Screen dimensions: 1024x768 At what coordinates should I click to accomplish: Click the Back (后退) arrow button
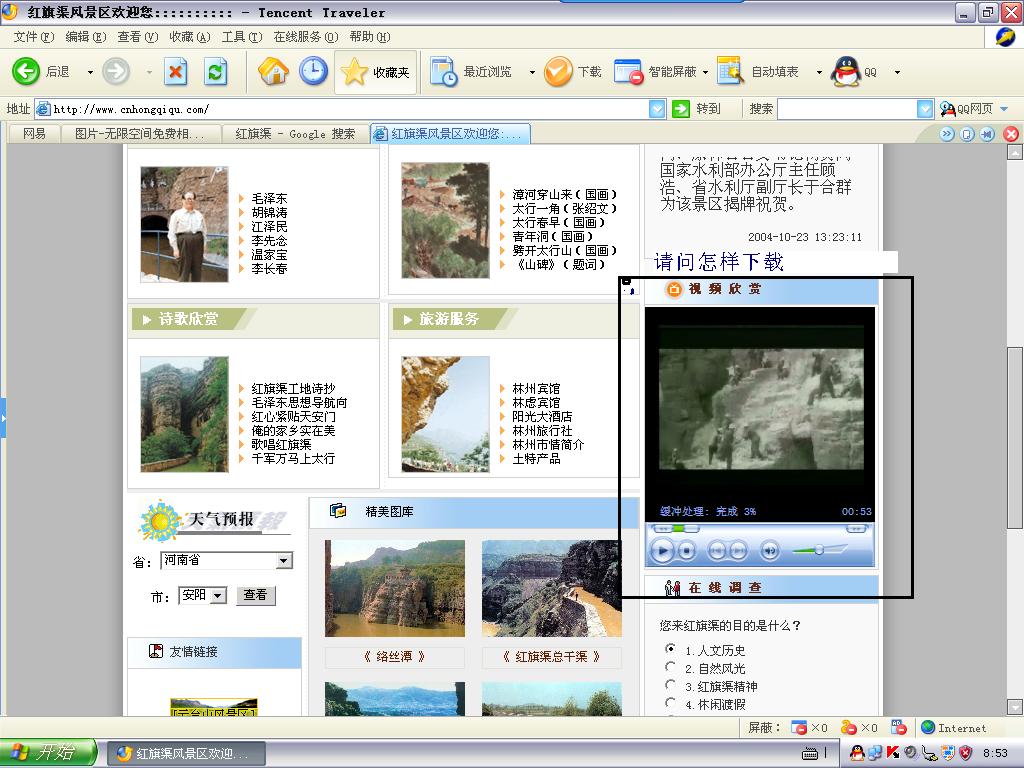click(27, 71)
